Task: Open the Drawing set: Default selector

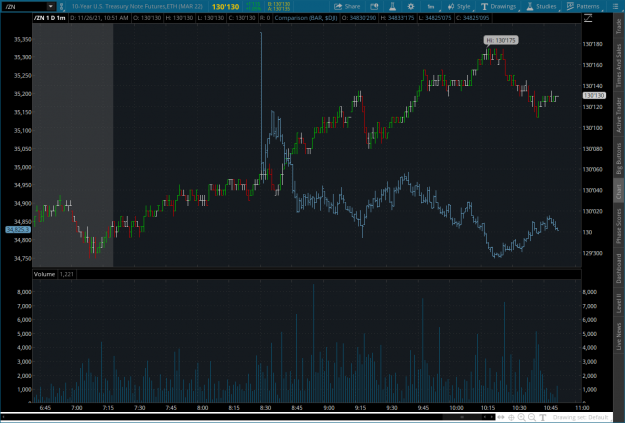Action: click(580, 417)
